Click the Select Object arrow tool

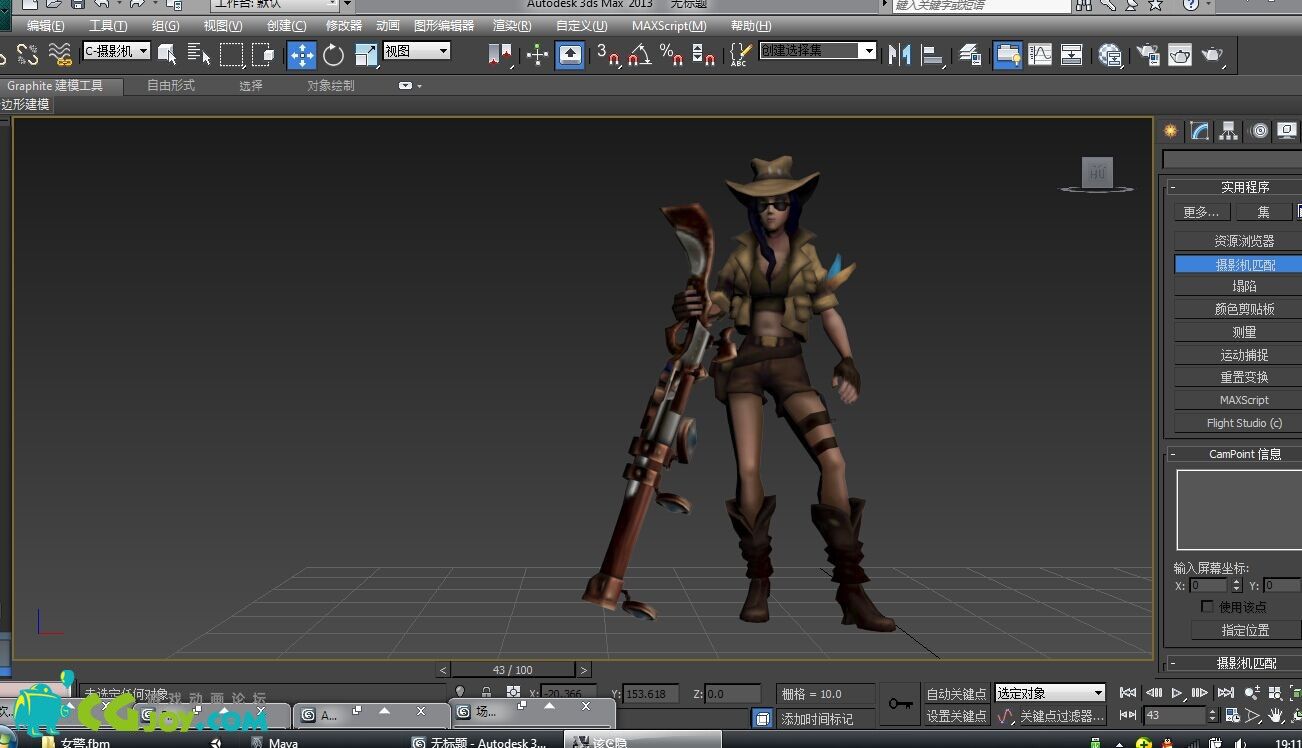click(x=167, y=54)
